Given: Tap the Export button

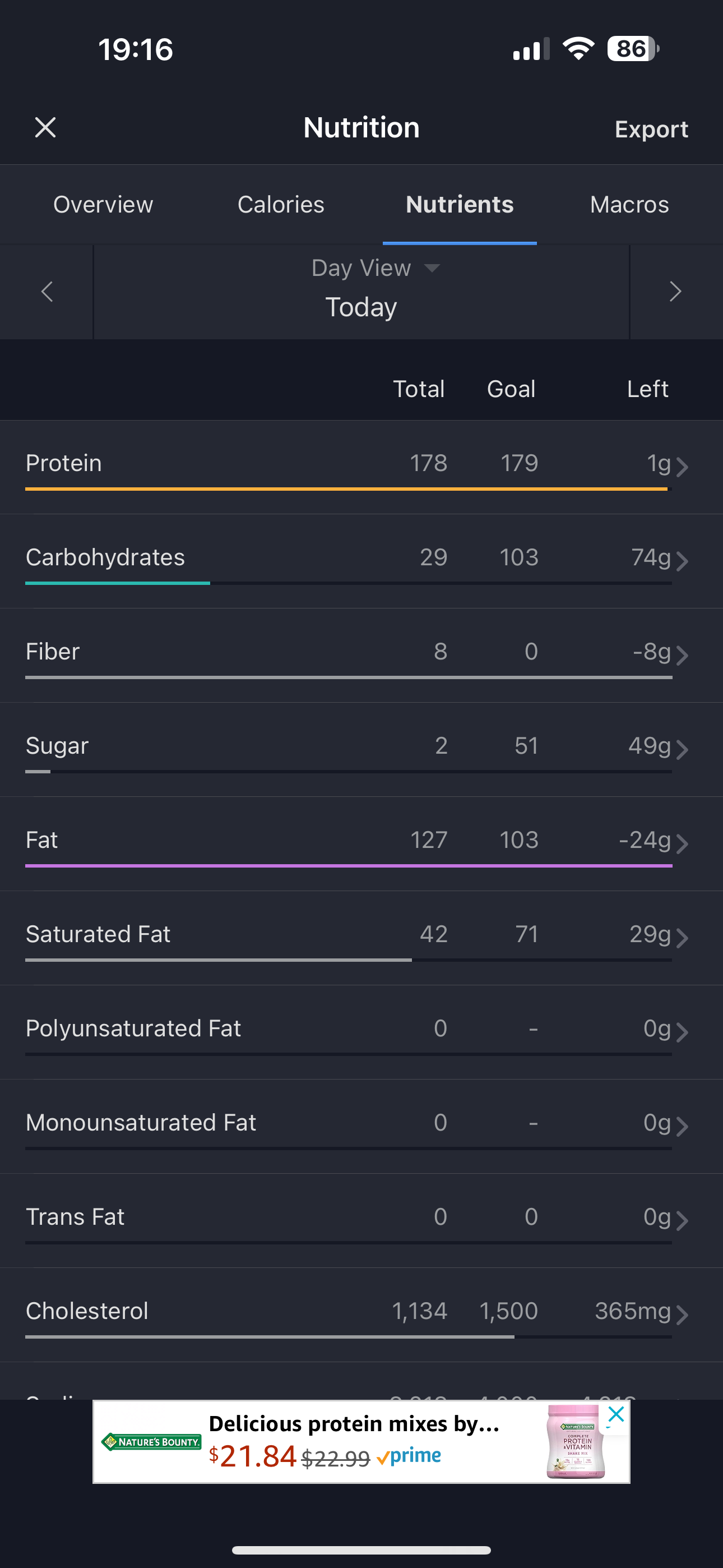Looking at the screenshot, I should click(x=651, y=129).
